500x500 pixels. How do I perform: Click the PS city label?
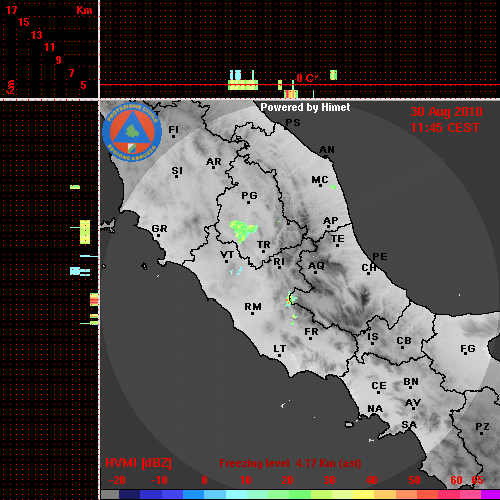293,122
